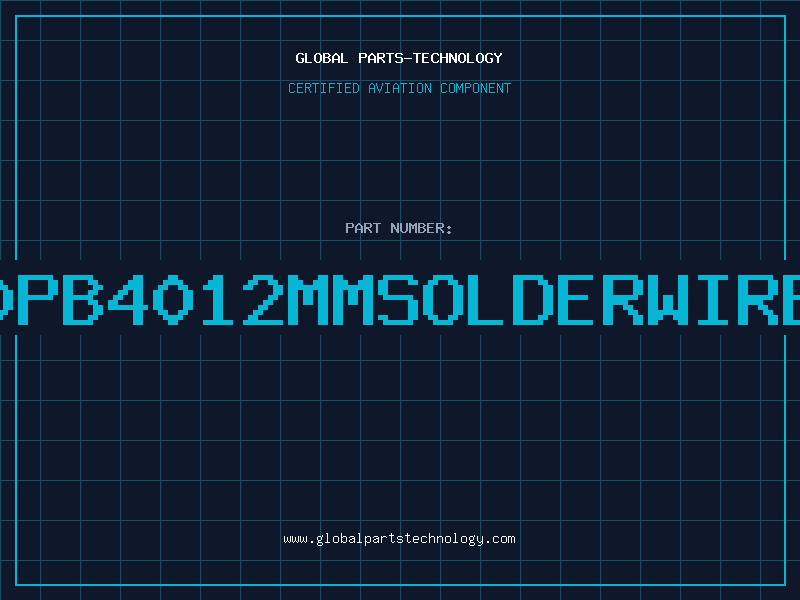
Task: Click the PART NUMBER: label
Action: (x=399, y=228)
